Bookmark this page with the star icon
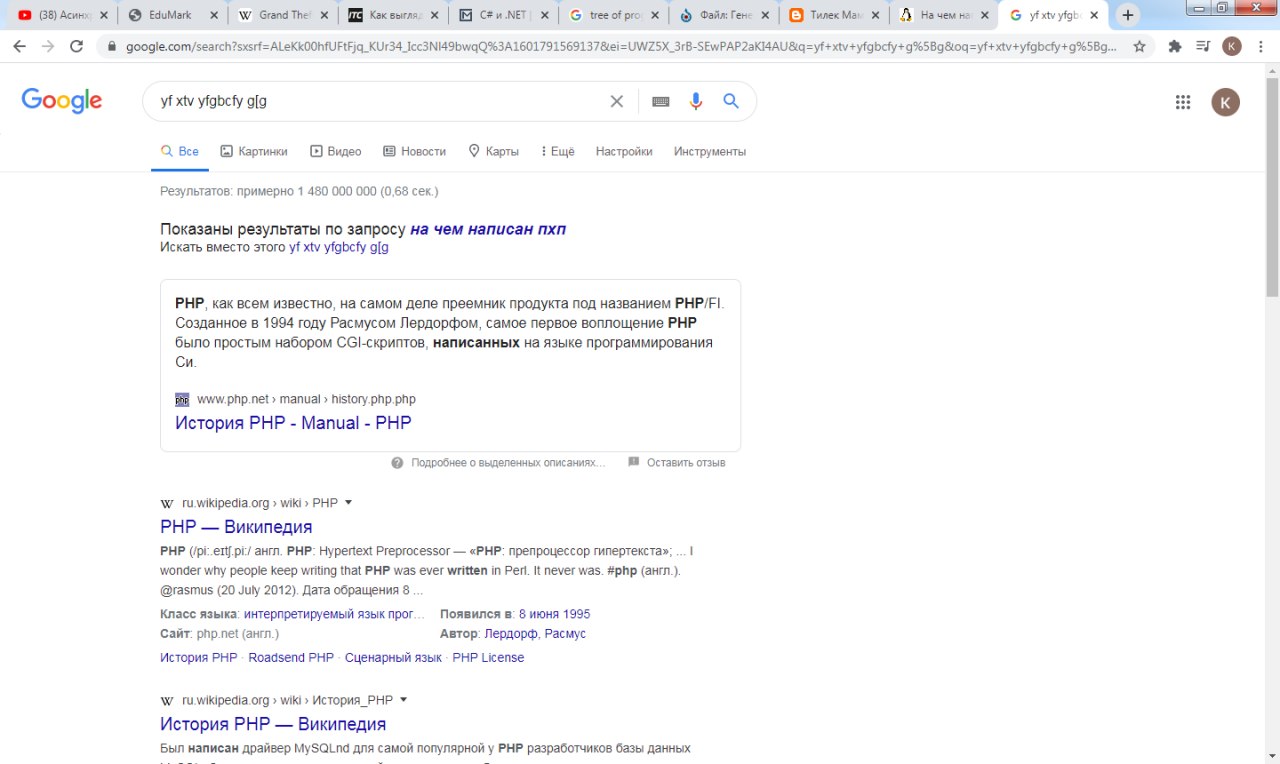The height and width of the screenshot is (764, 1280). 1139,46
